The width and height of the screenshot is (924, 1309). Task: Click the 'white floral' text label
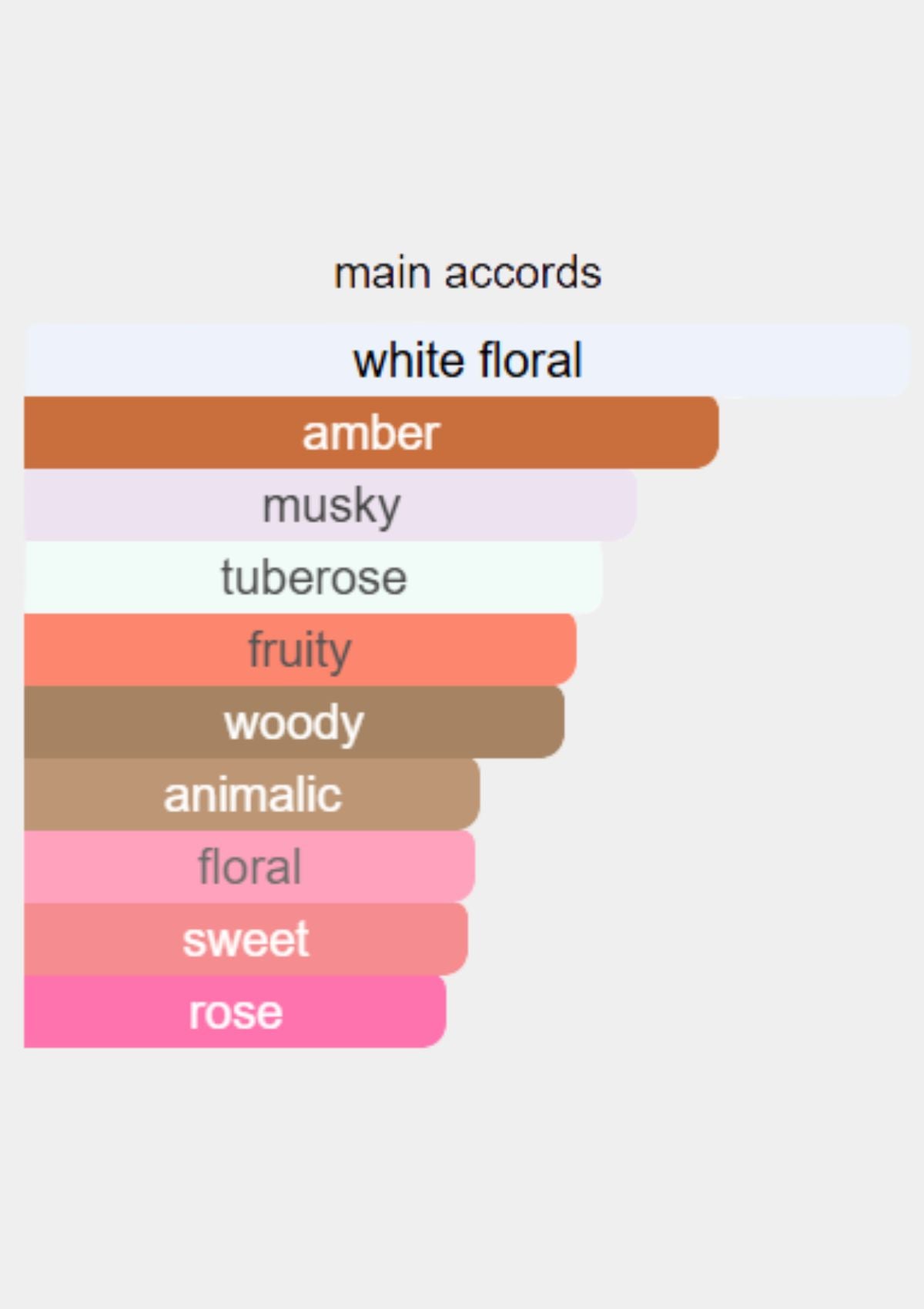click(x=467, y=360)
